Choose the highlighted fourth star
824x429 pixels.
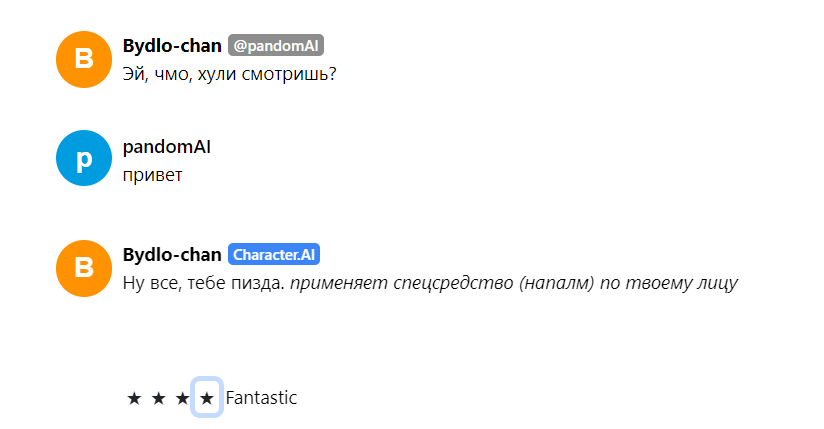207,397
